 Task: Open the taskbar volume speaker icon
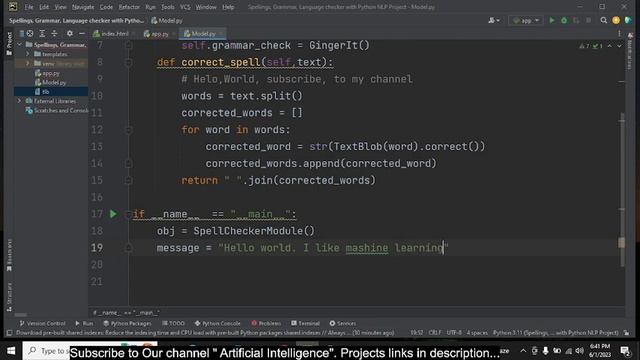click(x=579, y=351)
